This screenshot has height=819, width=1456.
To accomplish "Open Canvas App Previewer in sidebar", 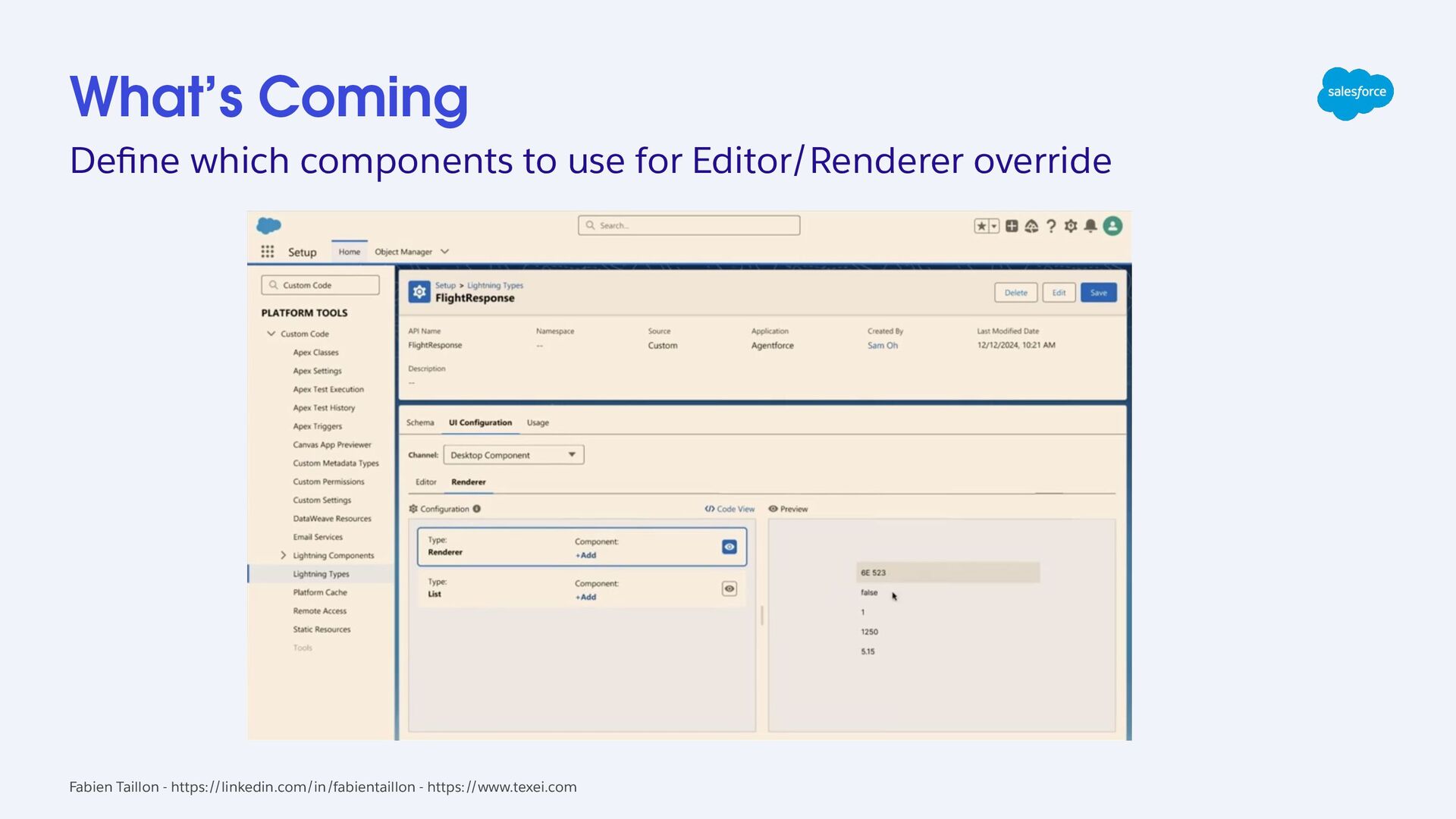I will [x=332, y=445].
